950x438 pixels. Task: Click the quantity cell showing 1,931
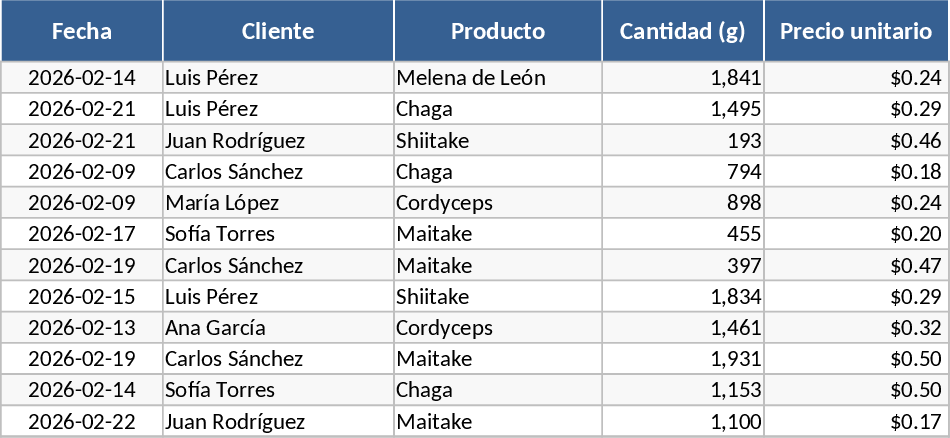click(683, 359)
